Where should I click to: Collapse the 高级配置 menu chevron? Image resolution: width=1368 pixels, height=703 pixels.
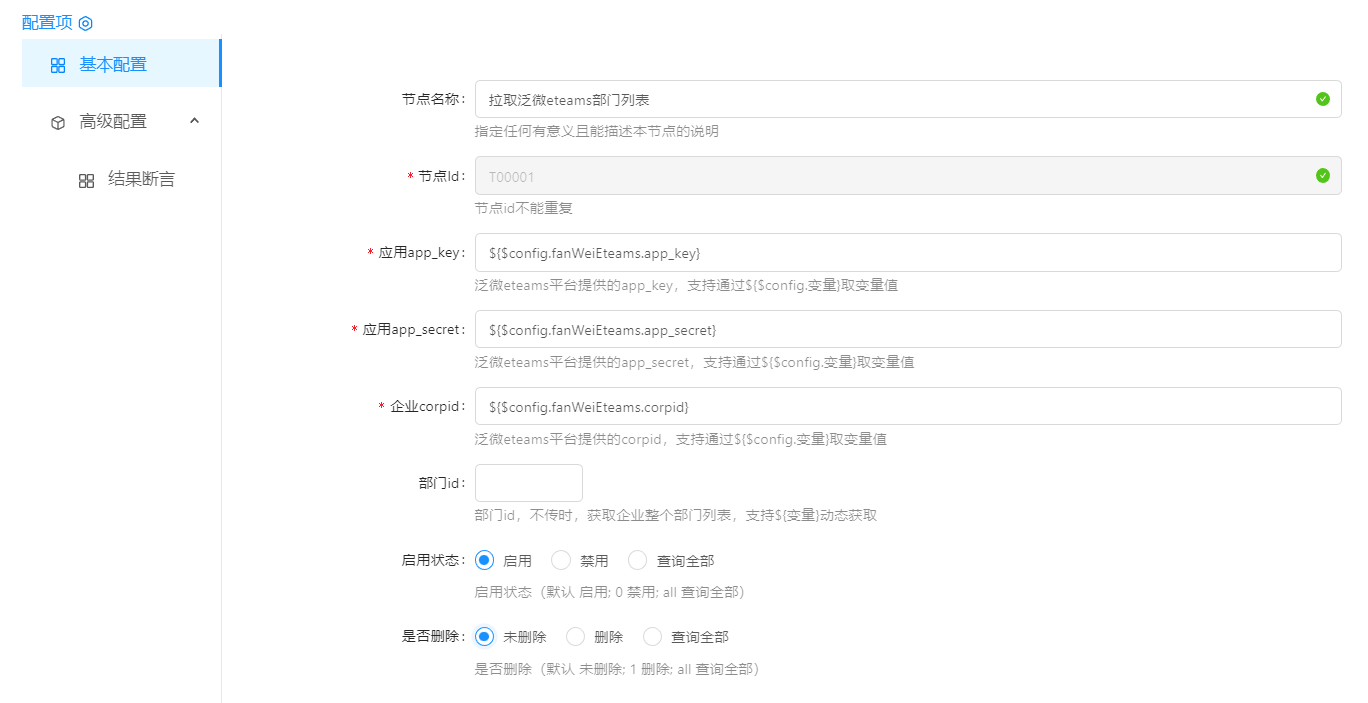click(x=195, y=121)
